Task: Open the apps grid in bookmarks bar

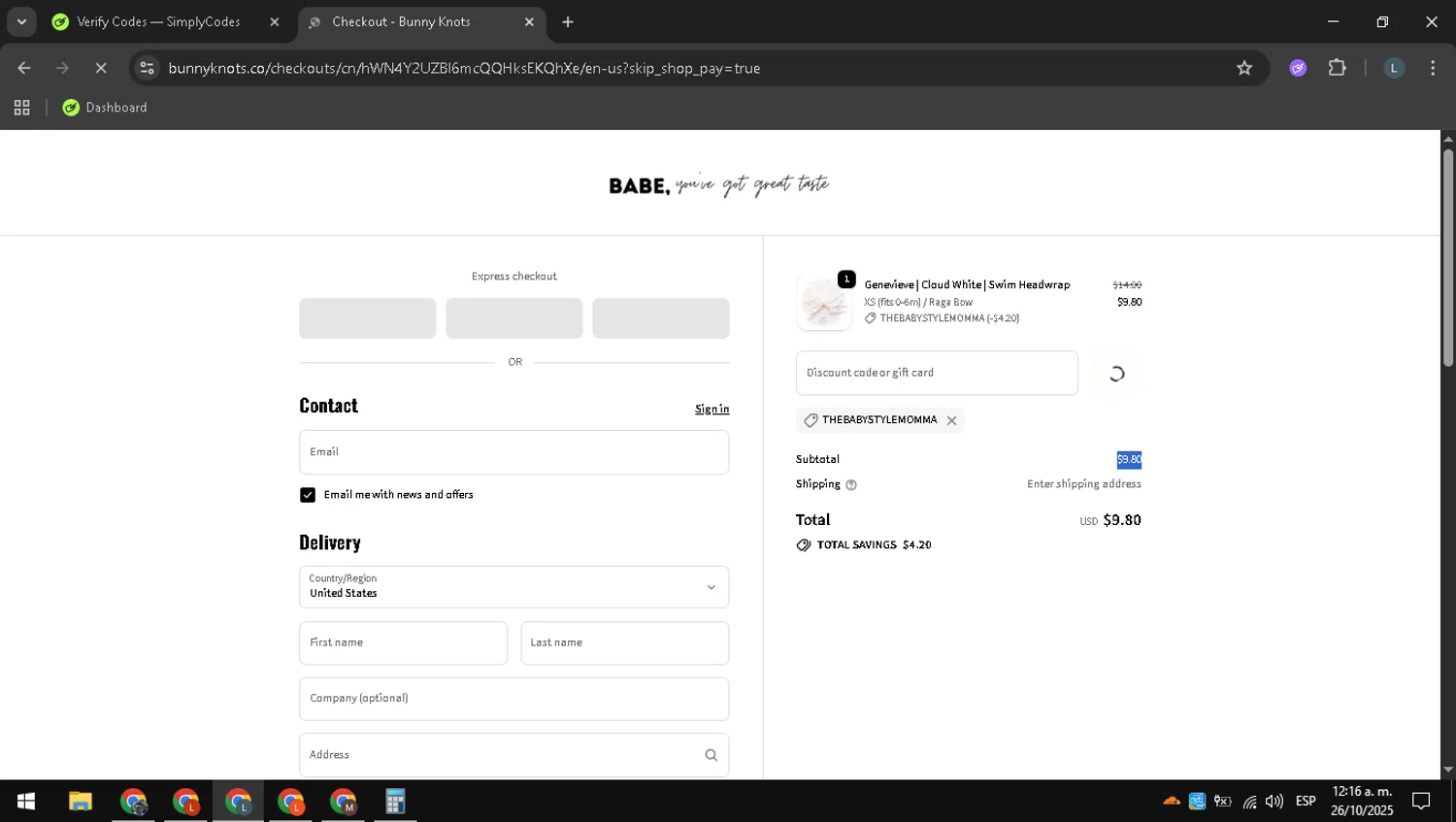Action: (x=21, y=108)
